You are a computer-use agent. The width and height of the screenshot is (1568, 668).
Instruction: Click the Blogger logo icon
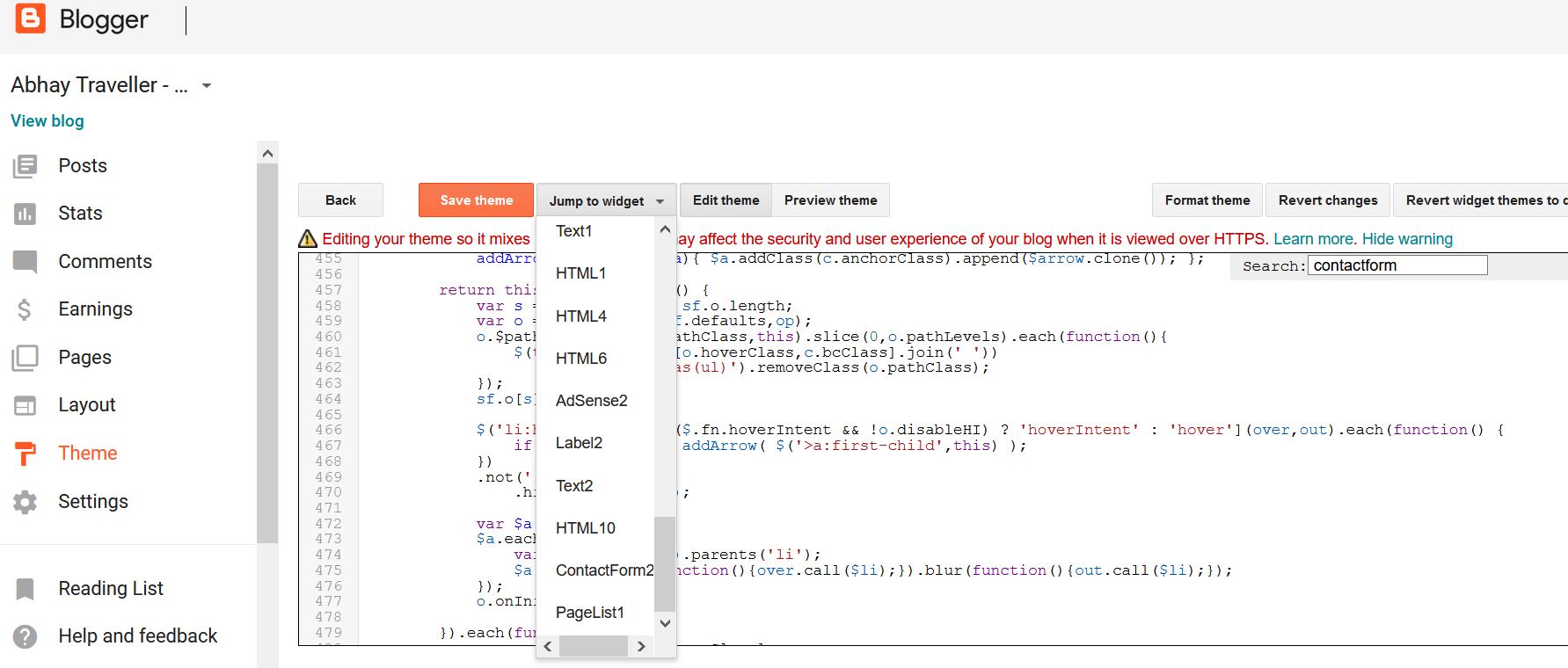pyautogui.click(x=30, y=18)
